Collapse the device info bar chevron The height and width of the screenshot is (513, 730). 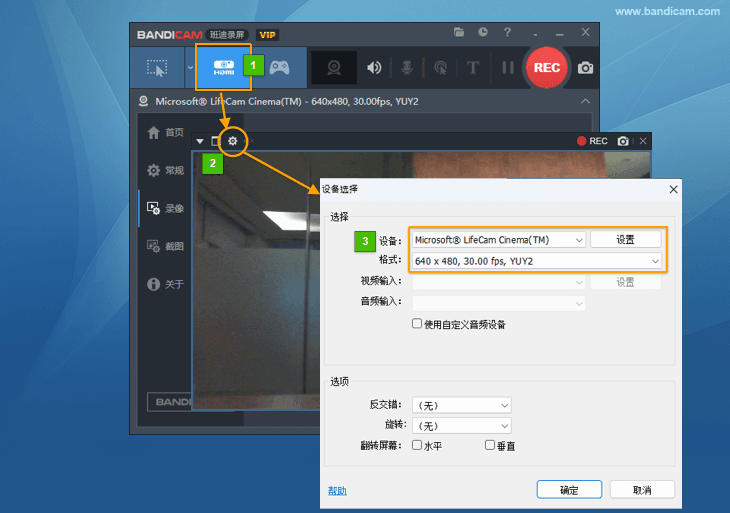[585, 101]
